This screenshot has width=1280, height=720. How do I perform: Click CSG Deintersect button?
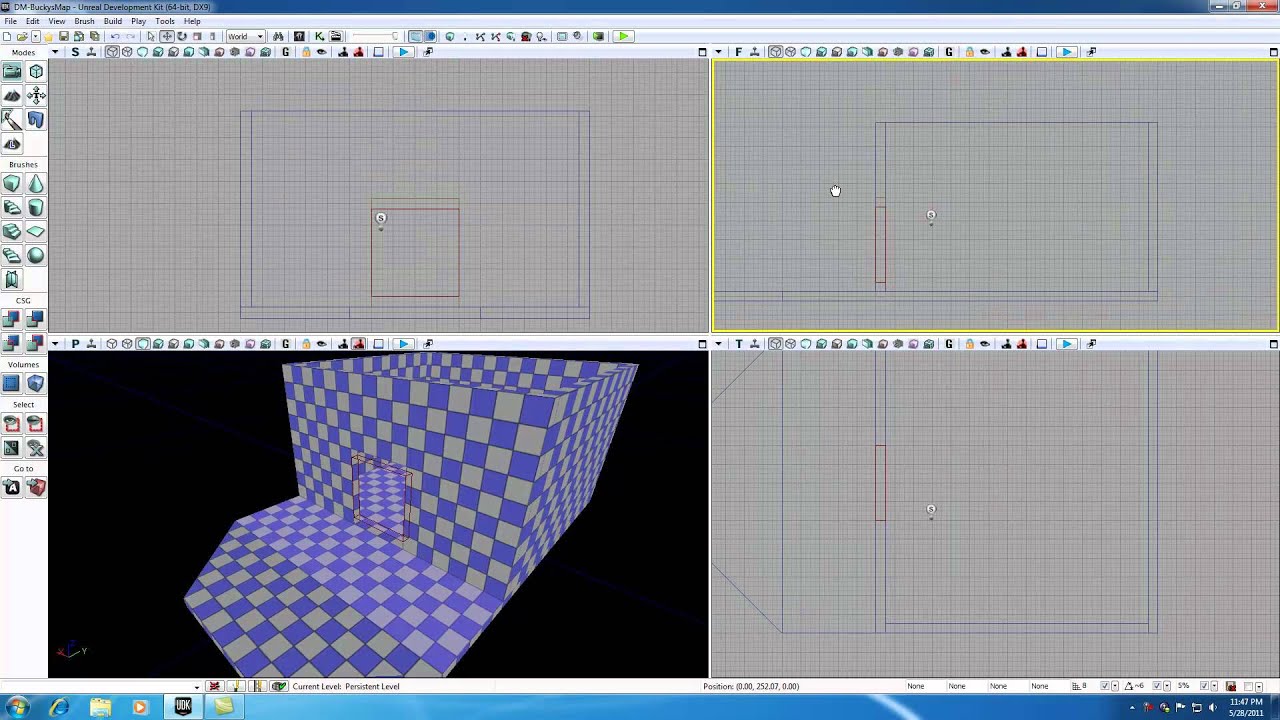pos(36,343)
